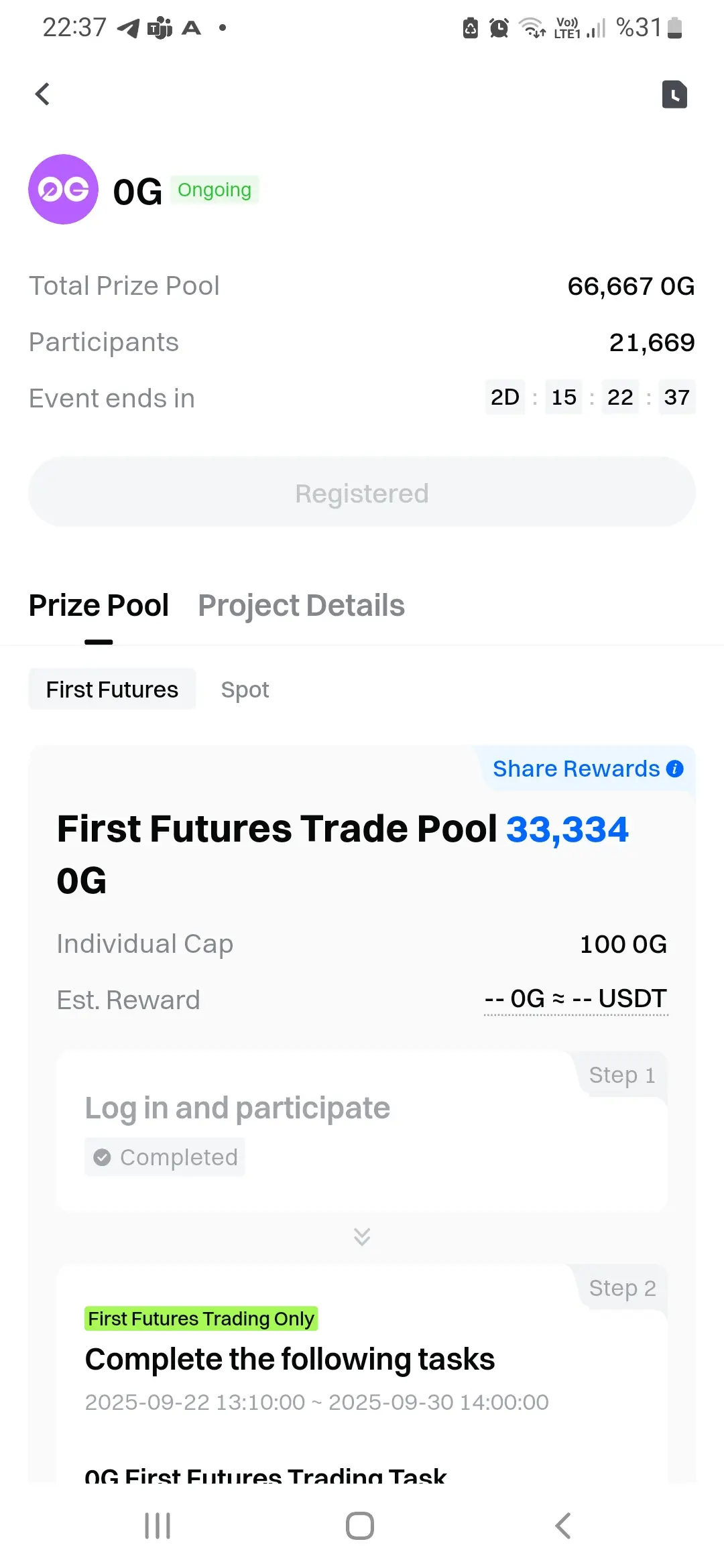Tap the Step 1 Log in card
The height and width of the screenshot is (1568, 724).
tap(362, 1132)
